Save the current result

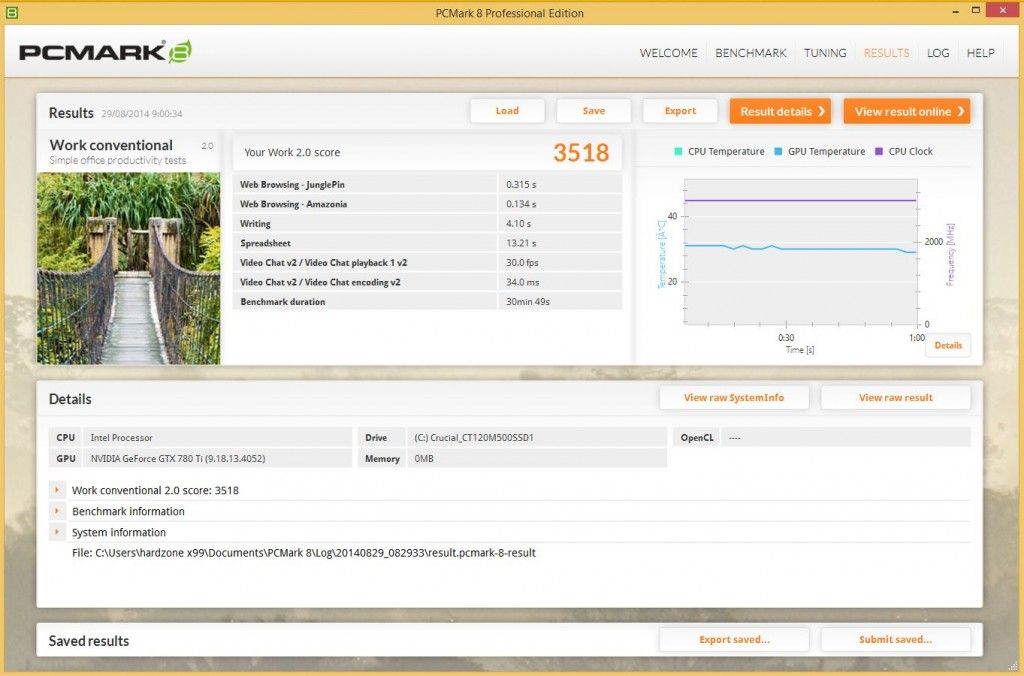tap(594, 111)
